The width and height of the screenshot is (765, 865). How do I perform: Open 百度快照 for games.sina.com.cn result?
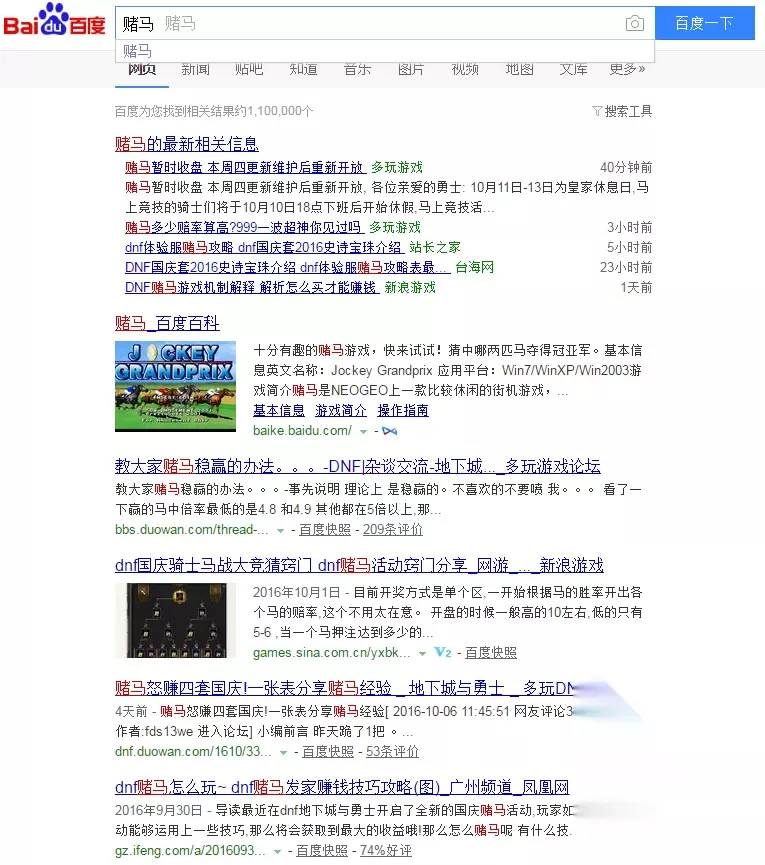coord(491,653)
